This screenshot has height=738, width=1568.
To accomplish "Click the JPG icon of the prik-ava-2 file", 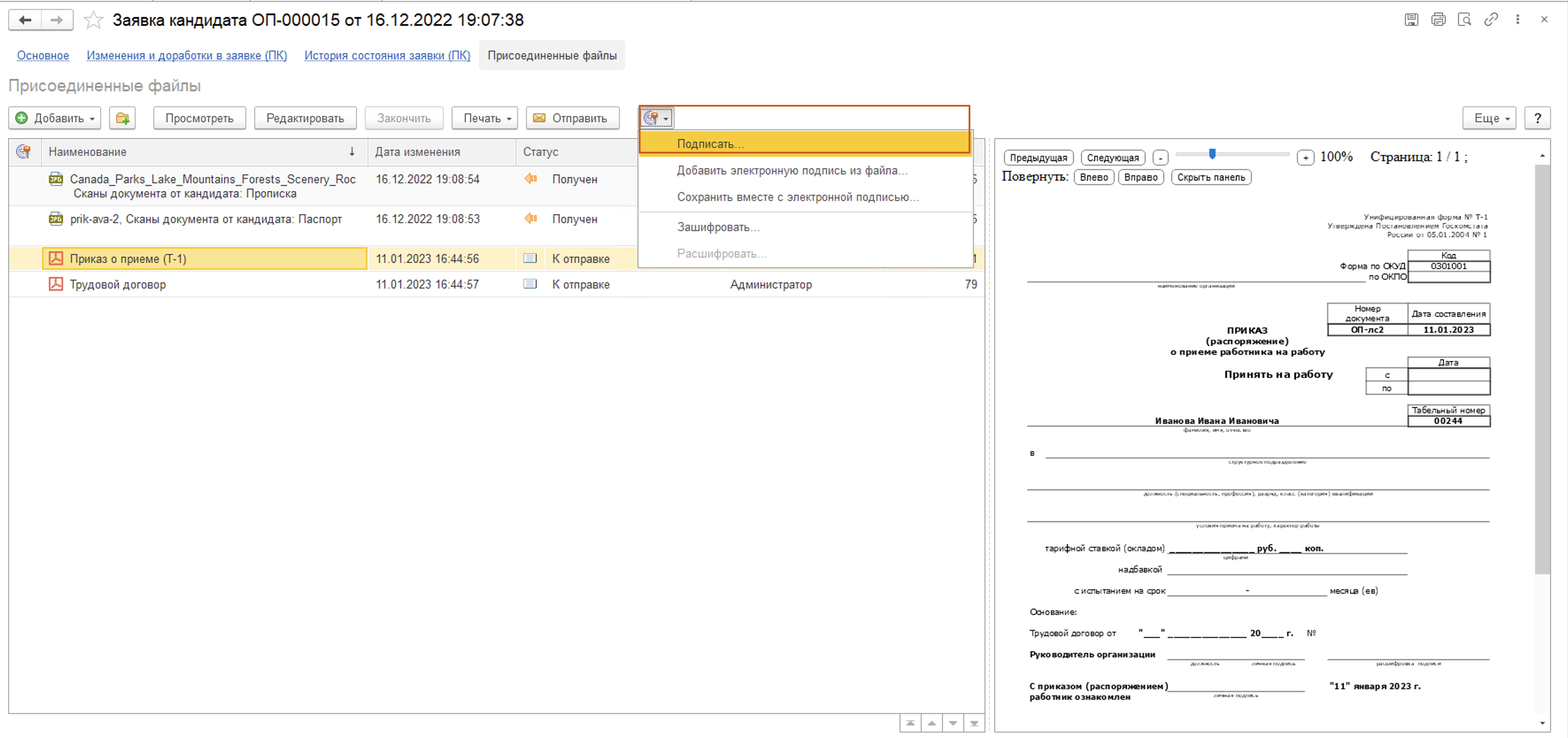I will (x=56, y=219).
